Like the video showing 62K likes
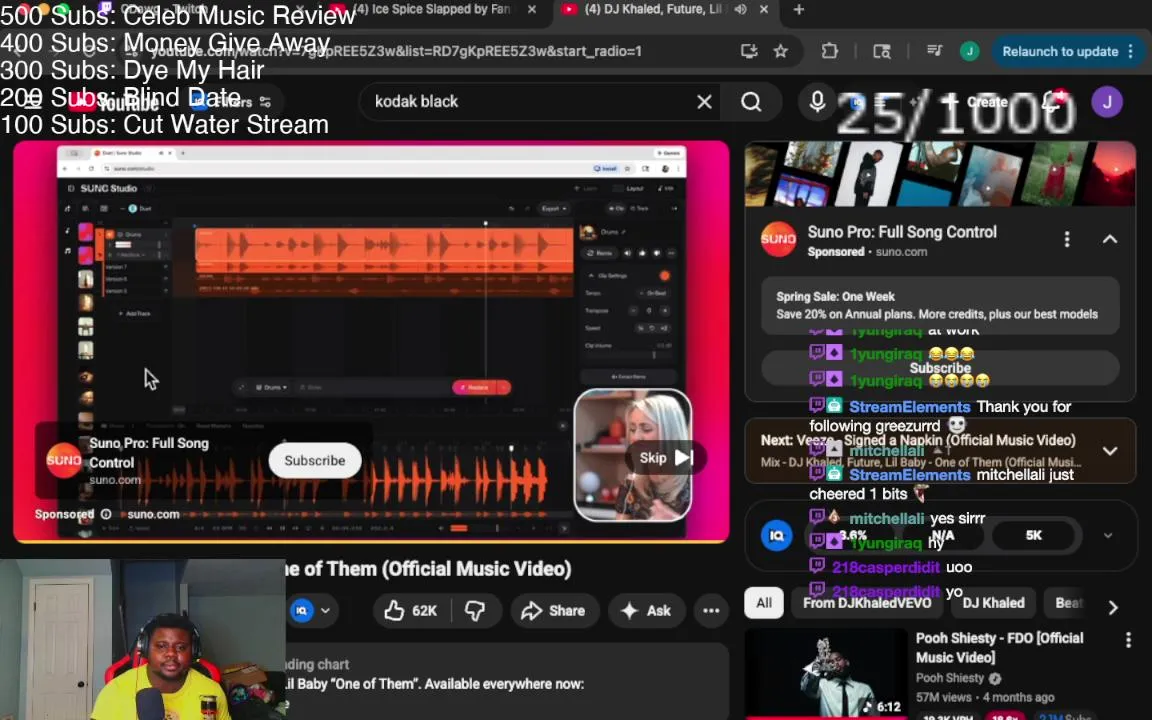The height and width of the screenshot is (720, 1152). tap(411, 611)
